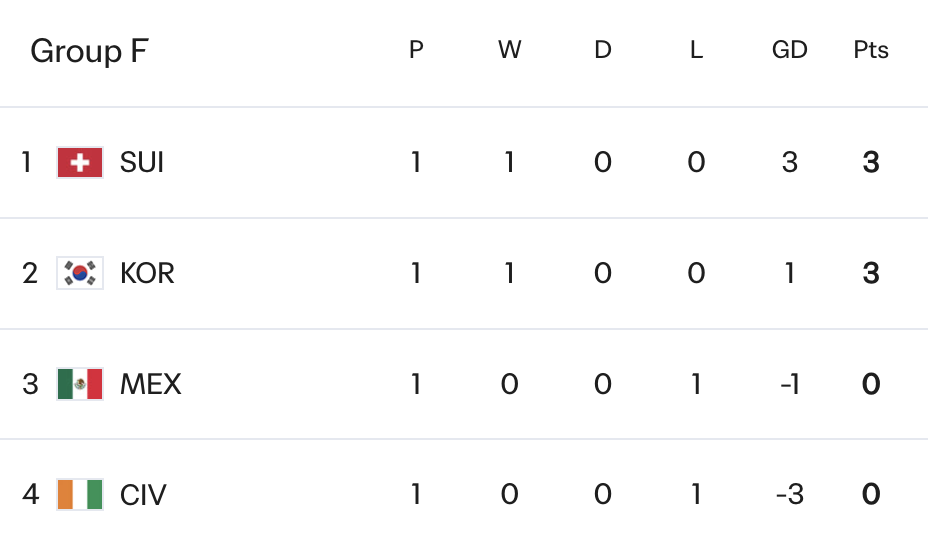The image size is (928, 544).
Task: Click Switzerland's goal difference value 3
Action: 789,162
